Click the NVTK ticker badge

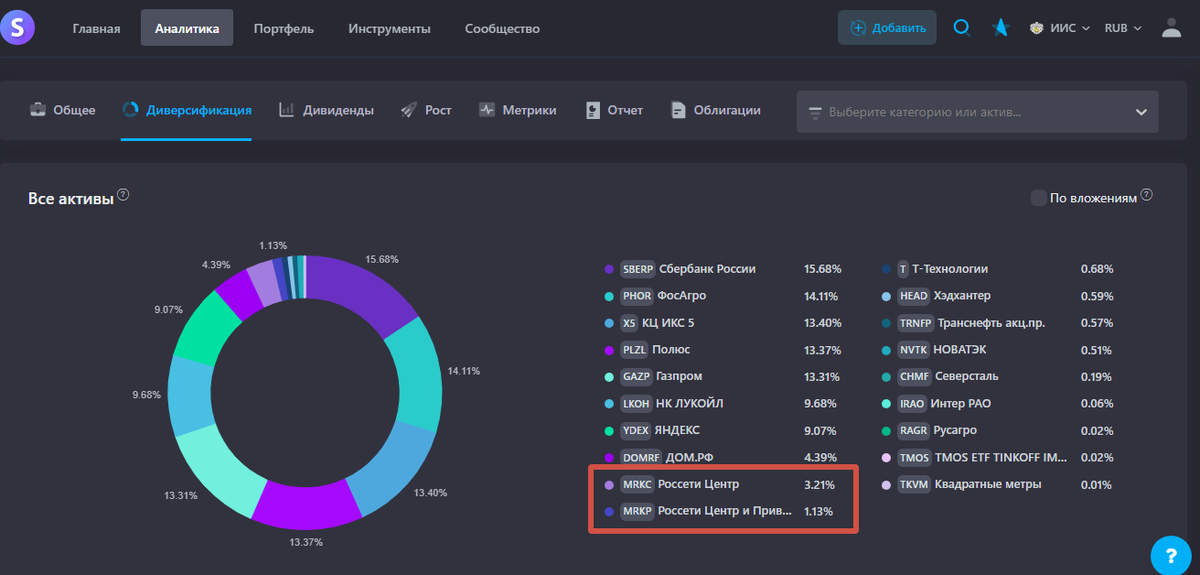(914, 350)
